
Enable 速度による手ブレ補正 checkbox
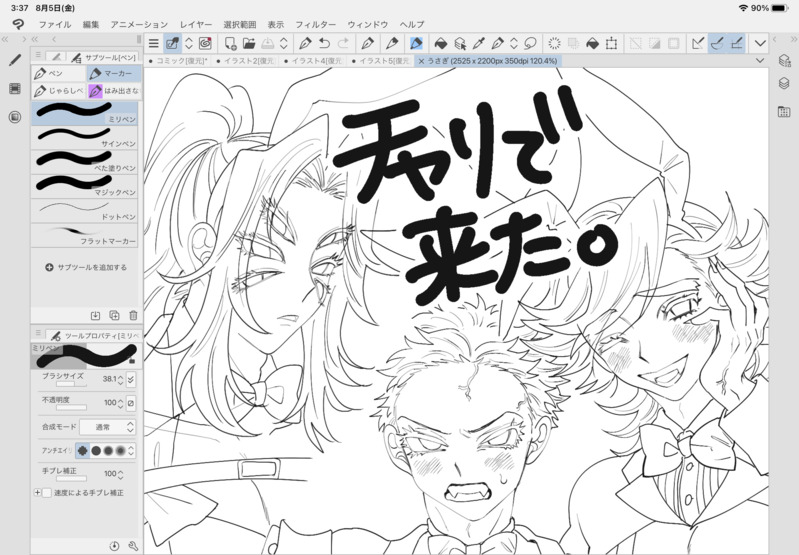click(47, 493)
